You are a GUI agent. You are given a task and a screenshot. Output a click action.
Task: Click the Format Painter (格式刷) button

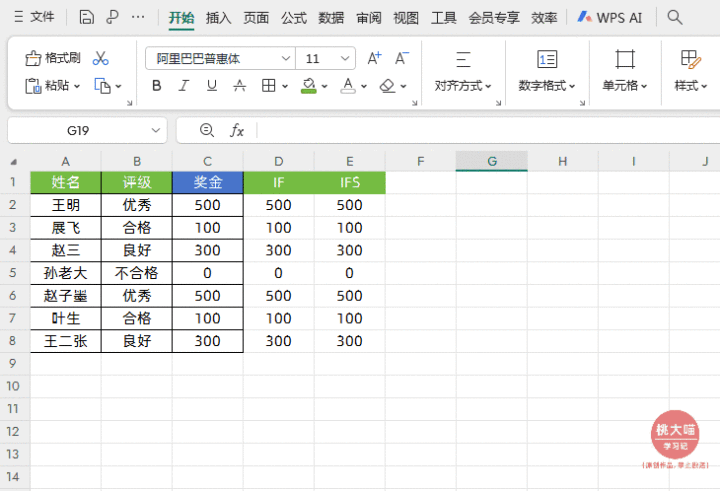[53, 58]
